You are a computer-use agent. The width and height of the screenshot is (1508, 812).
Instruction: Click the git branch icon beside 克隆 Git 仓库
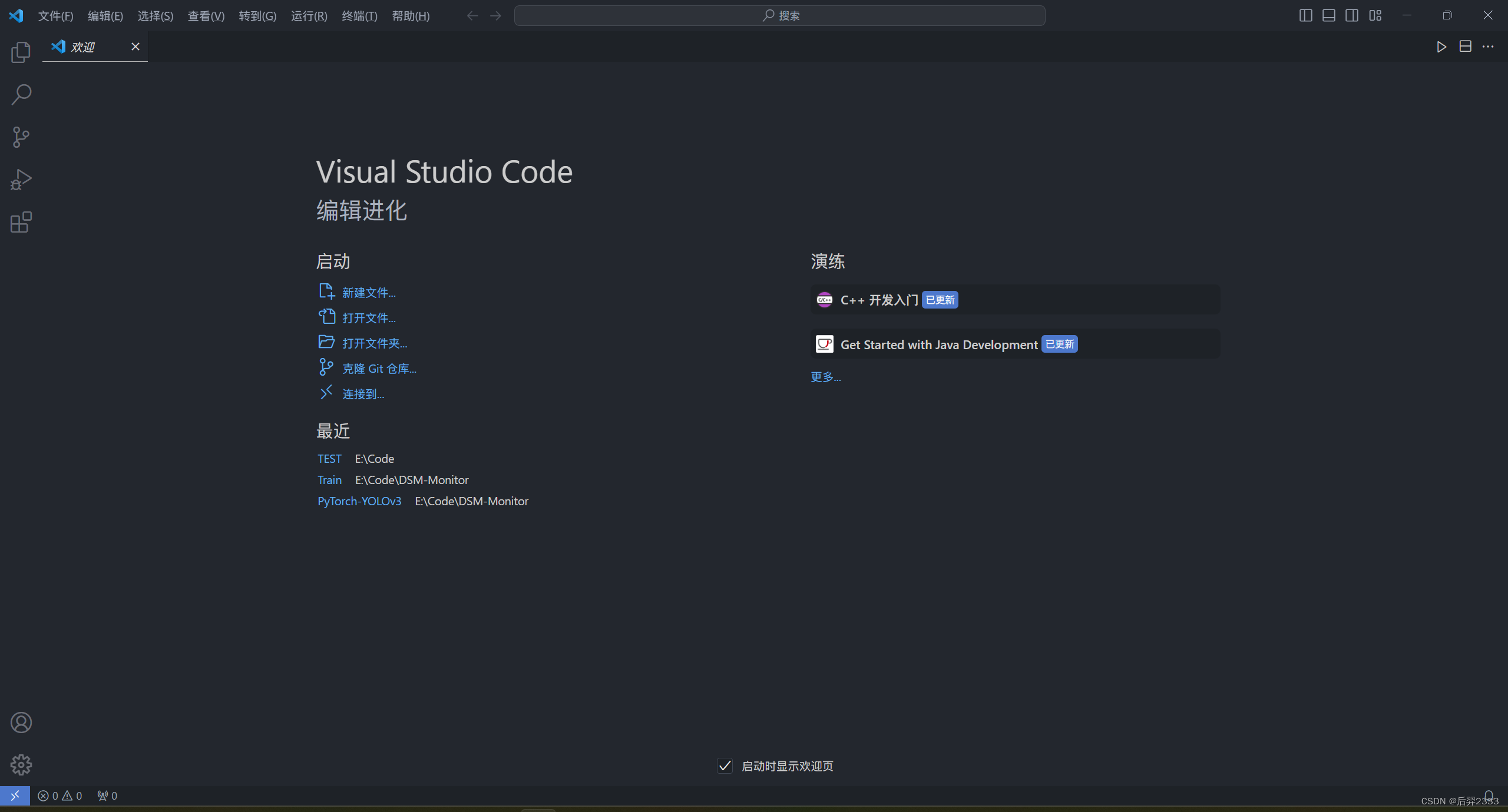click(326, 367)
